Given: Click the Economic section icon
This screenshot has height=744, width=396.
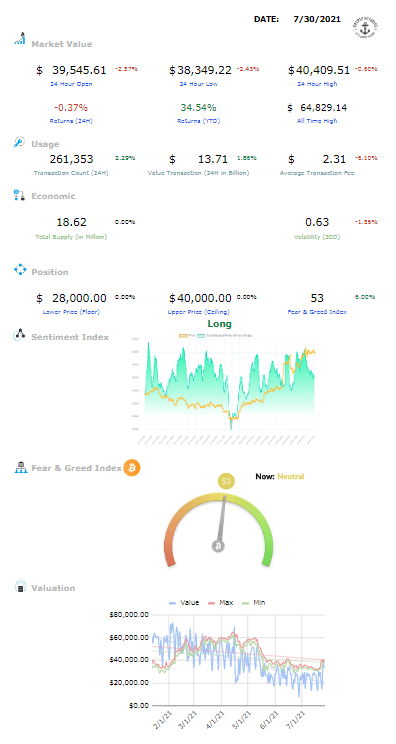Looking at the screenshot, I should (x=19, y=195).
